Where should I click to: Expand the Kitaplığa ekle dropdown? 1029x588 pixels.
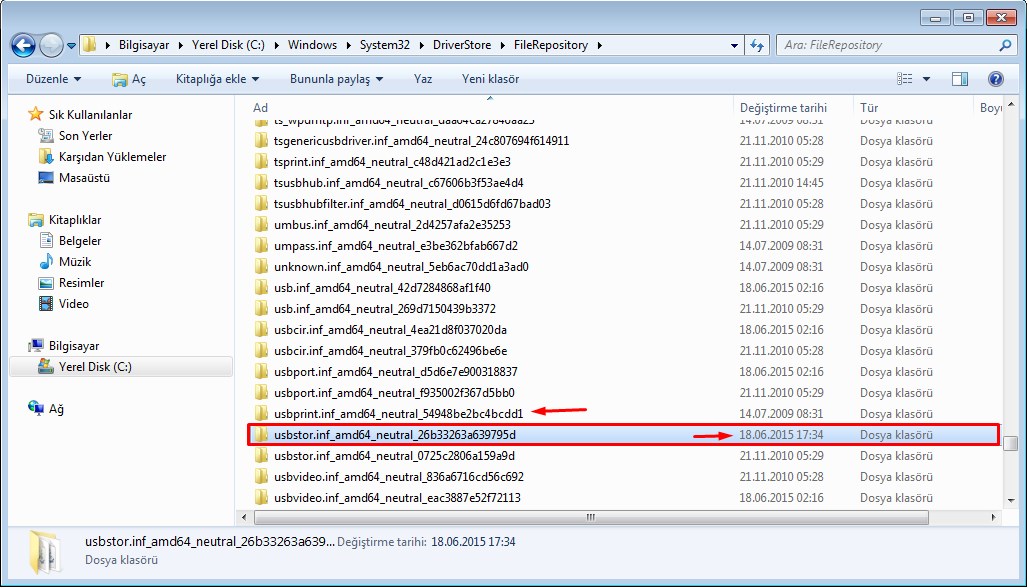coord(217,79)
